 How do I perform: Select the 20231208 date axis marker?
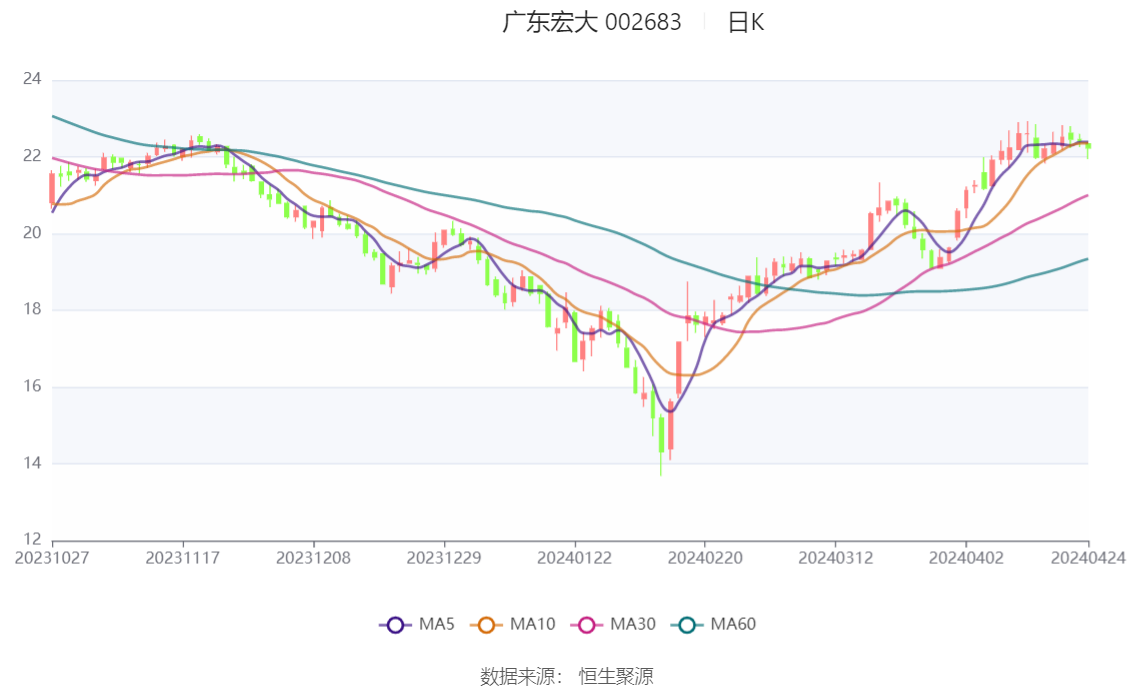pos(313,558)
